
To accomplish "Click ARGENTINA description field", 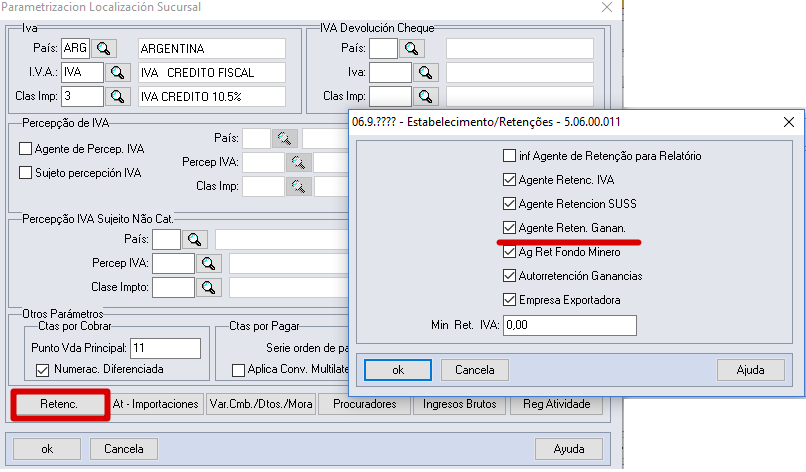I will click(212, 48).
